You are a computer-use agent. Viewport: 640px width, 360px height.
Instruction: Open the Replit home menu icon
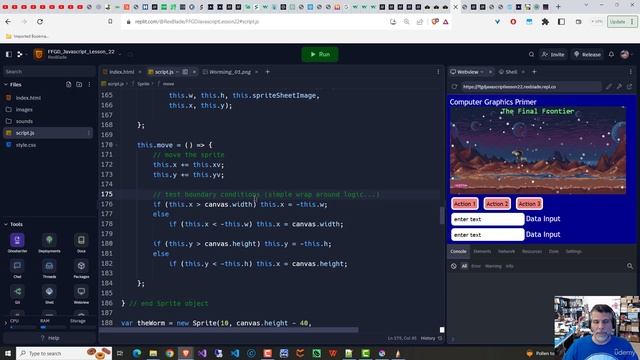20,54
